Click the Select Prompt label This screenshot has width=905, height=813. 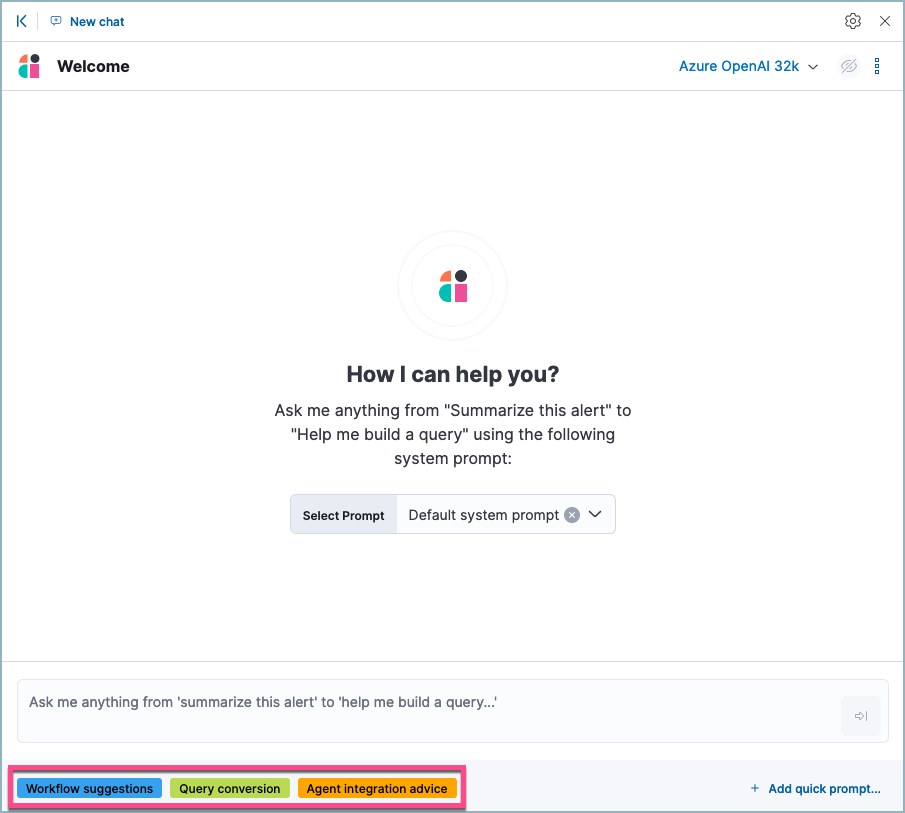point(343,515)
